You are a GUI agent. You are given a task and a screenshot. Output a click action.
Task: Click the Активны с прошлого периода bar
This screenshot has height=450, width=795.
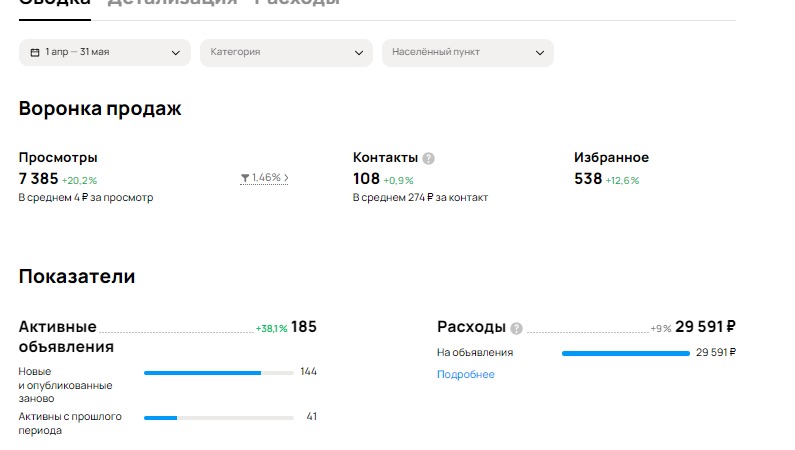coord(216,417)
